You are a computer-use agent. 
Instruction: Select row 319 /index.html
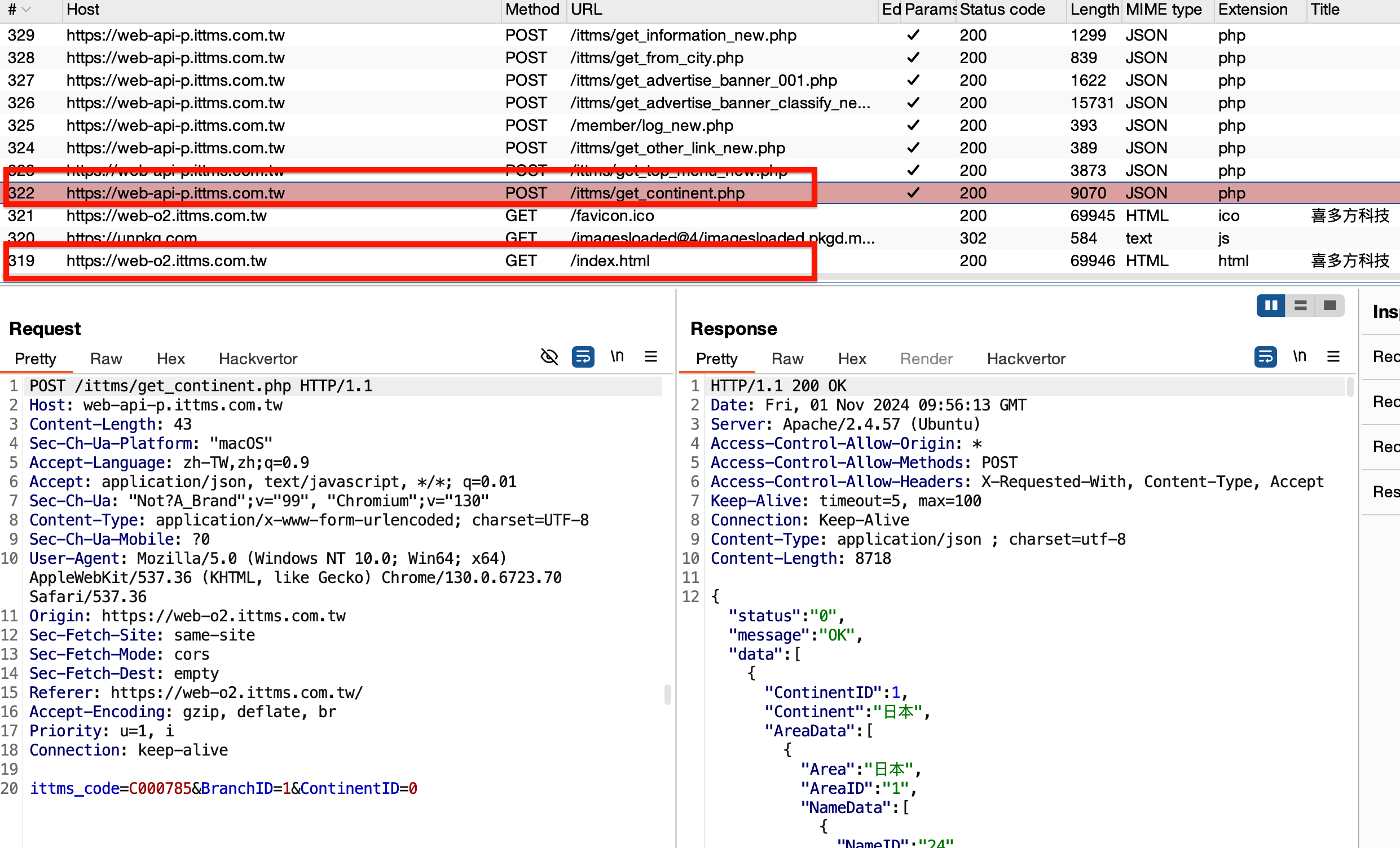[x=700, y=260]
